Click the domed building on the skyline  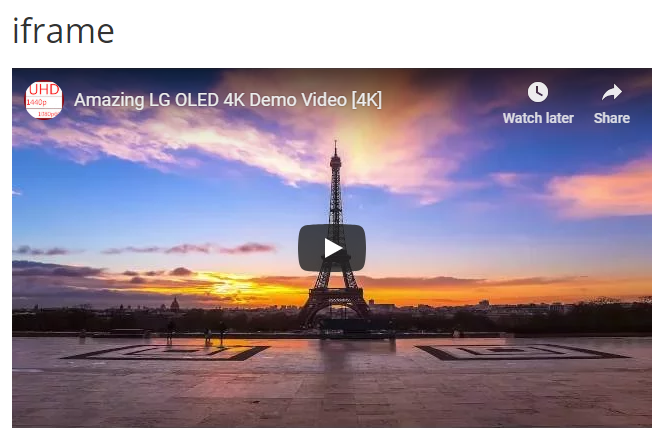[x=174, y=304]
